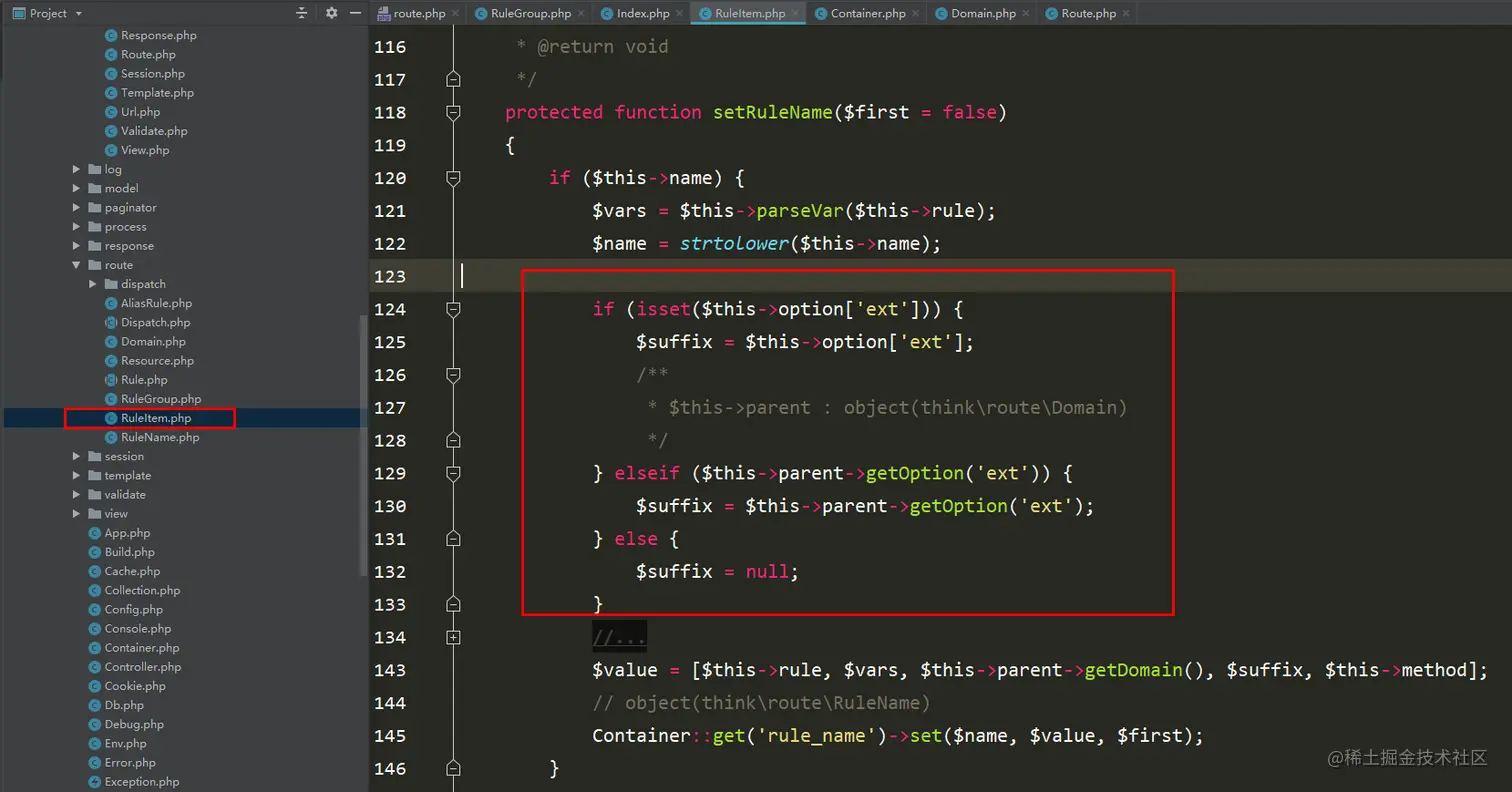This screenshot has width=1512, height=792.
Task: Open Url.php in project tree
Action: [x=132, y=112]
